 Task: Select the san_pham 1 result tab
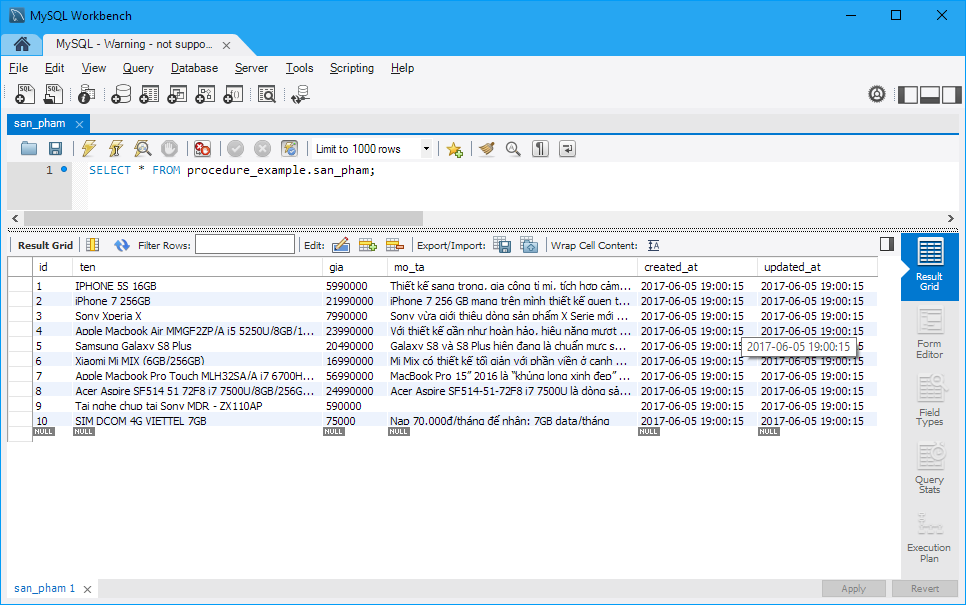(x=44, y=588)
